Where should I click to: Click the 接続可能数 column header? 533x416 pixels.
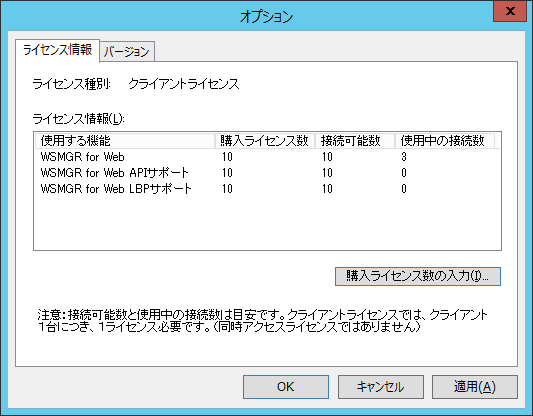point(355,141)
